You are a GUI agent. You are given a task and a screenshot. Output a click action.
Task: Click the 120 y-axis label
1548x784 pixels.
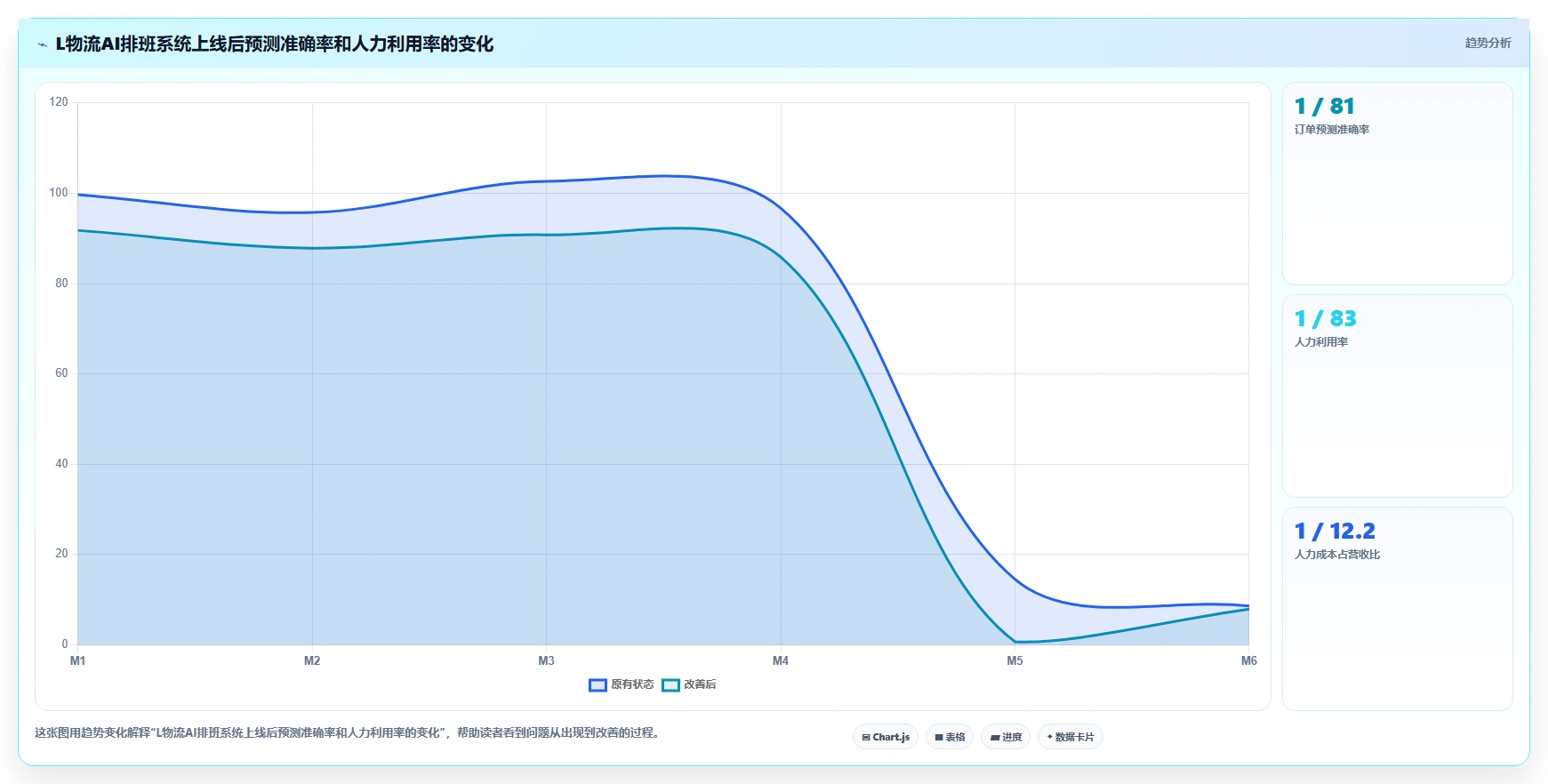pyautogui.click(x=59, y=102)
